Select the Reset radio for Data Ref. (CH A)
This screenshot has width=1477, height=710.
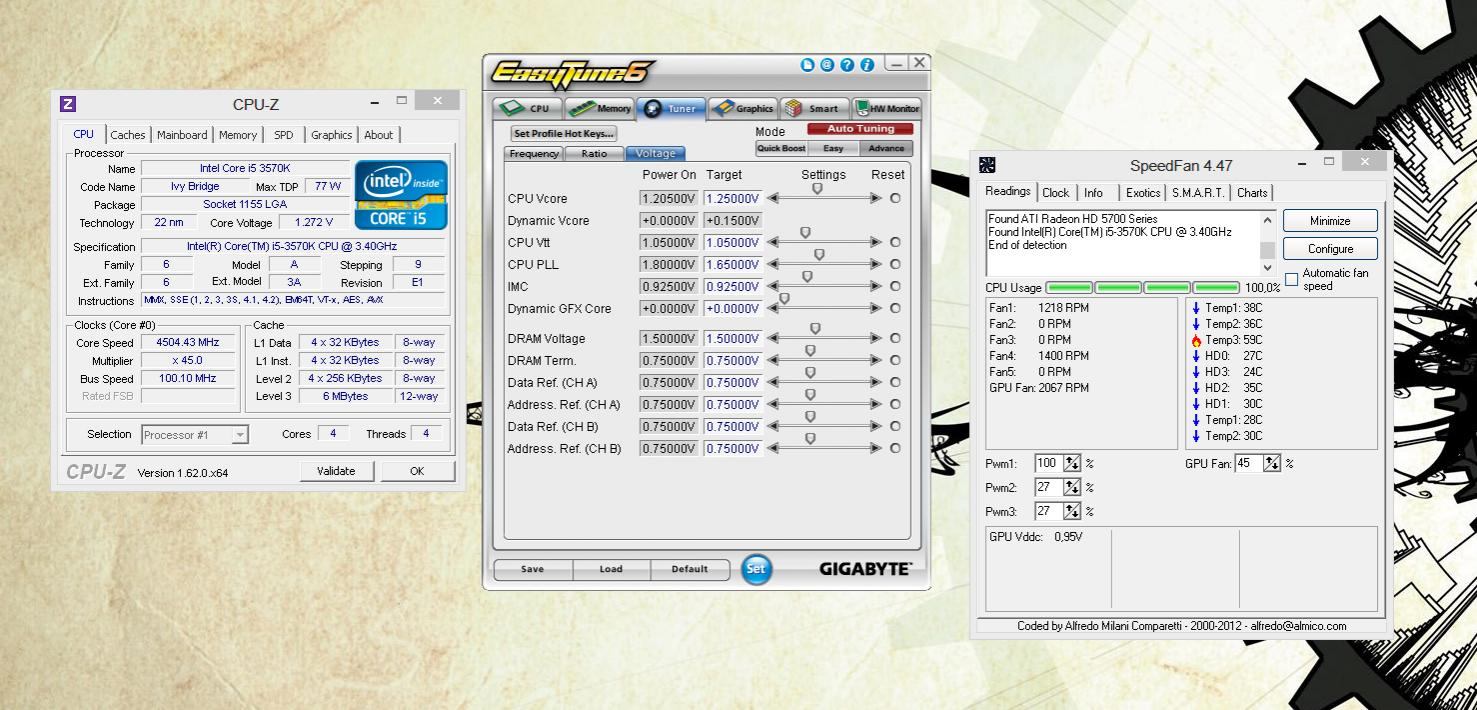click(x=895, y=382)
